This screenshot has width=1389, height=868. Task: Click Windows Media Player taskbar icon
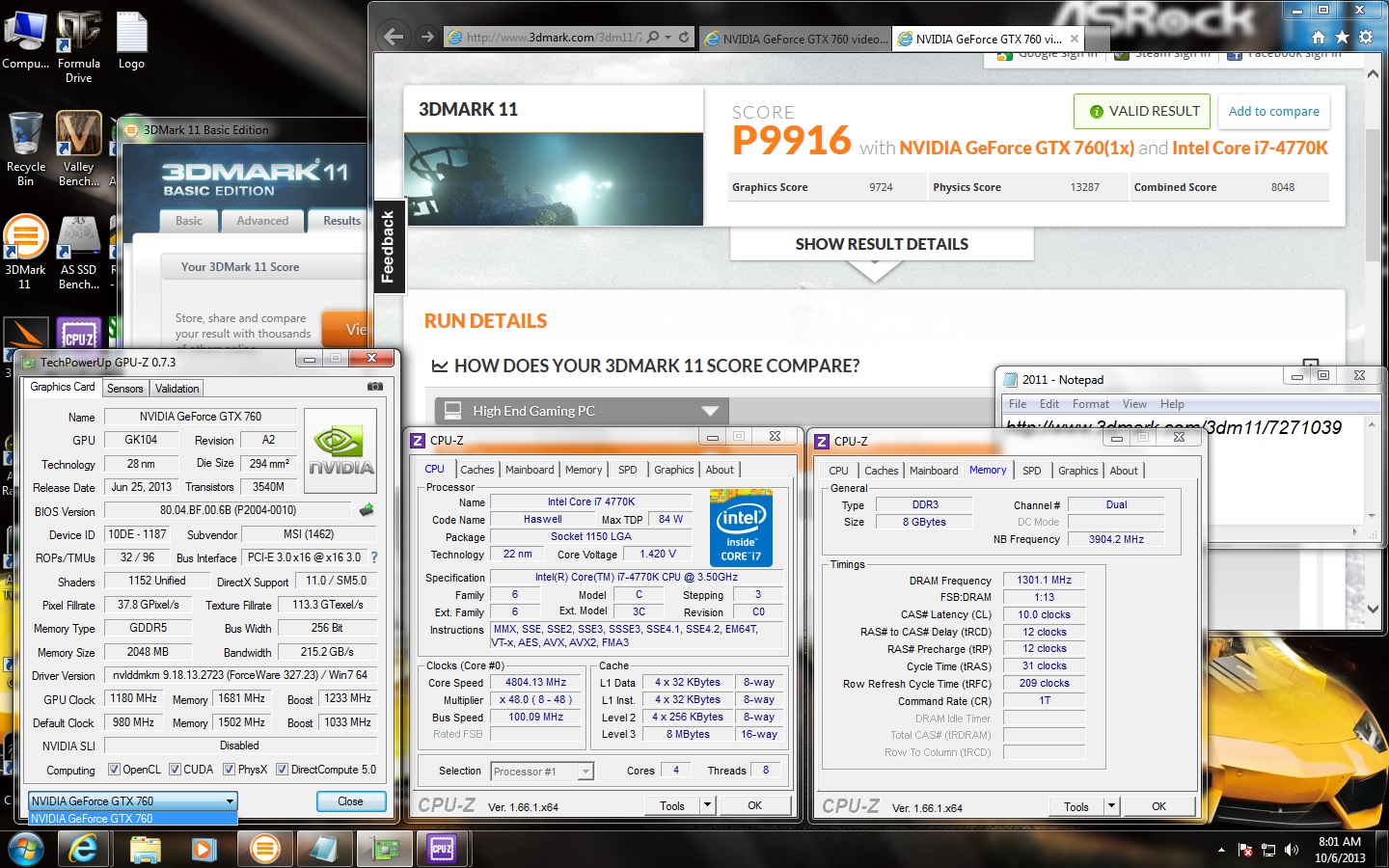pyautogui.click(x=204, y=849)
